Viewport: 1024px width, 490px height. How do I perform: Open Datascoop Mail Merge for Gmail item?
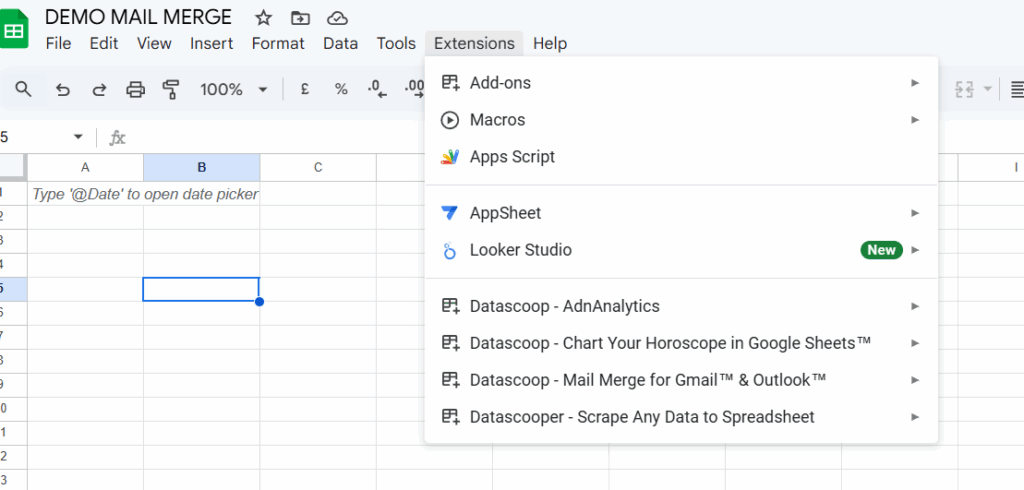(647, 380)
